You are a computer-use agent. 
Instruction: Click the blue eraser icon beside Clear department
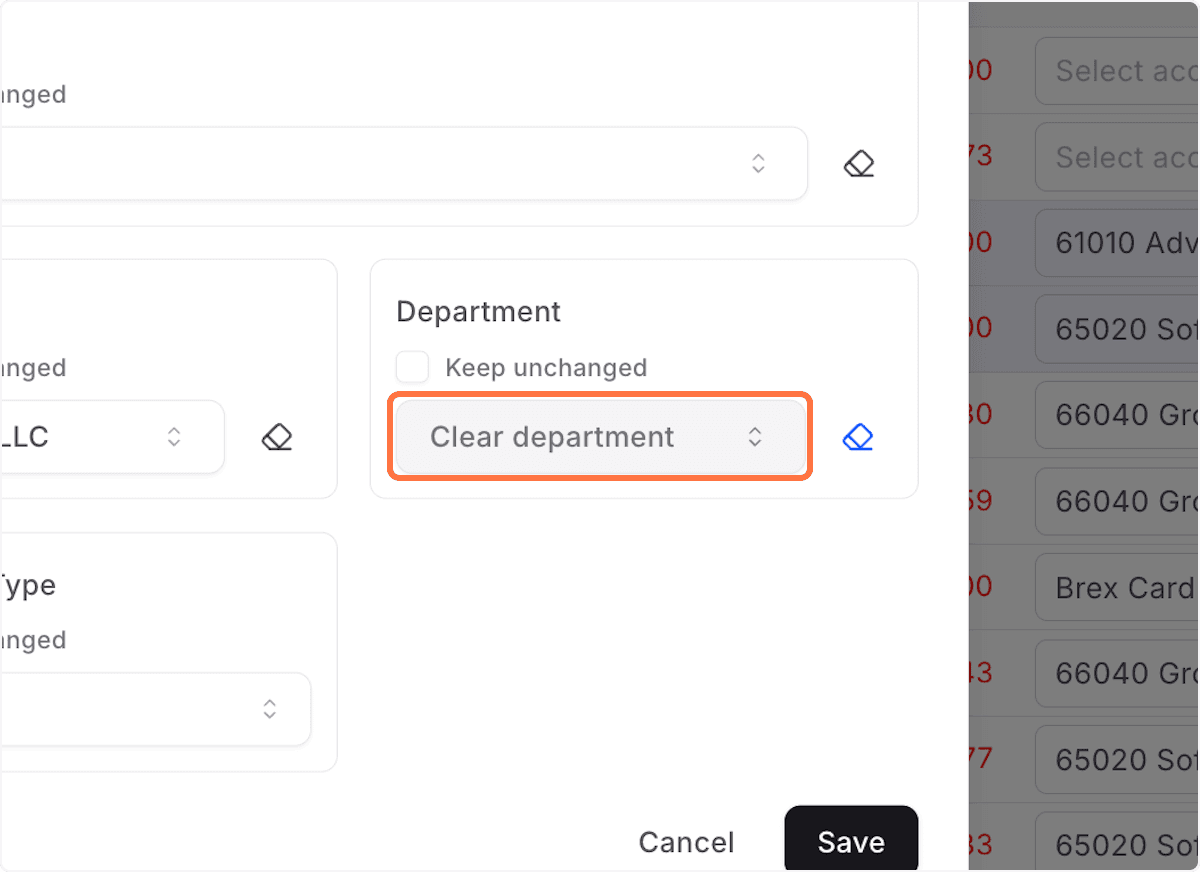click(858, 437)
